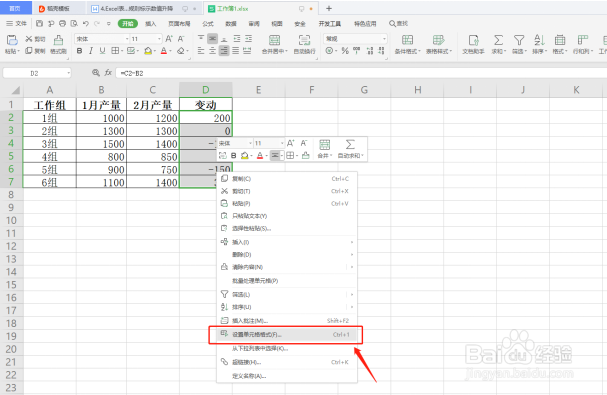Toggle Italic in the ribbon

(91, 51)
